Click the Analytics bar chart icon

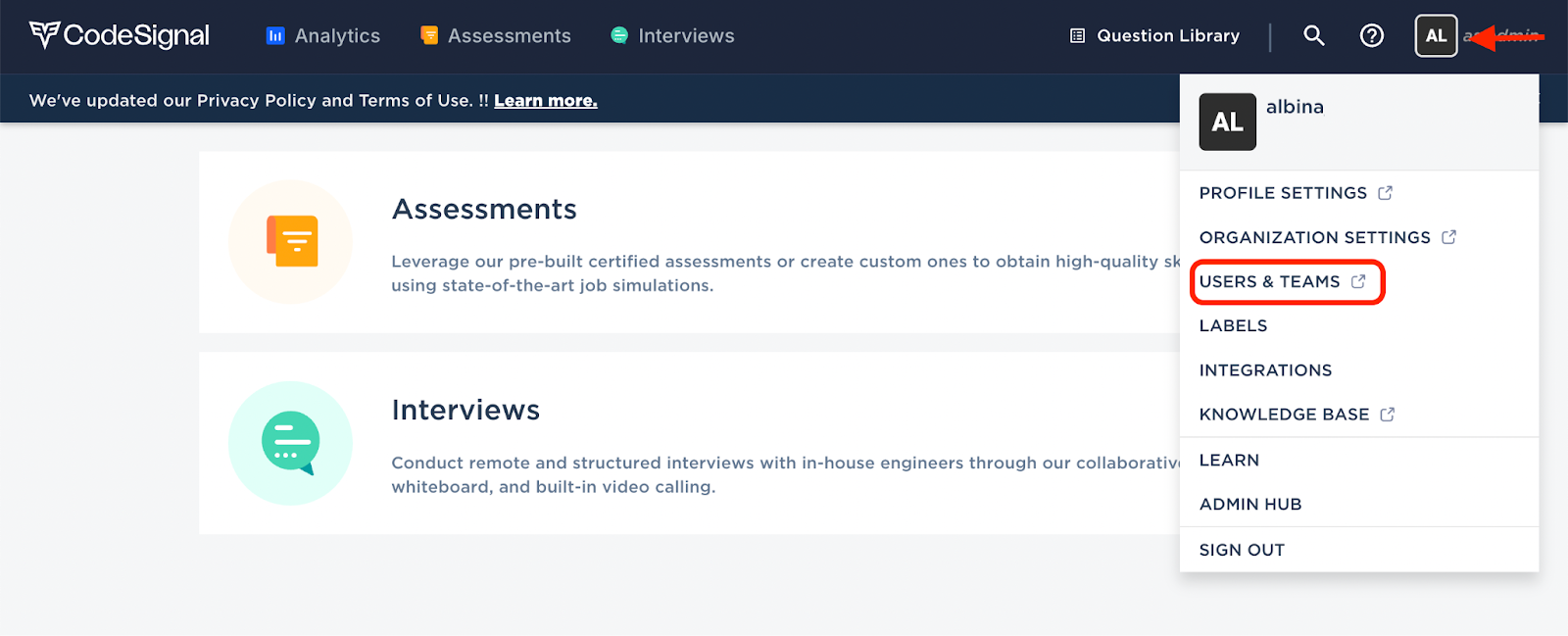click(275, 35)
